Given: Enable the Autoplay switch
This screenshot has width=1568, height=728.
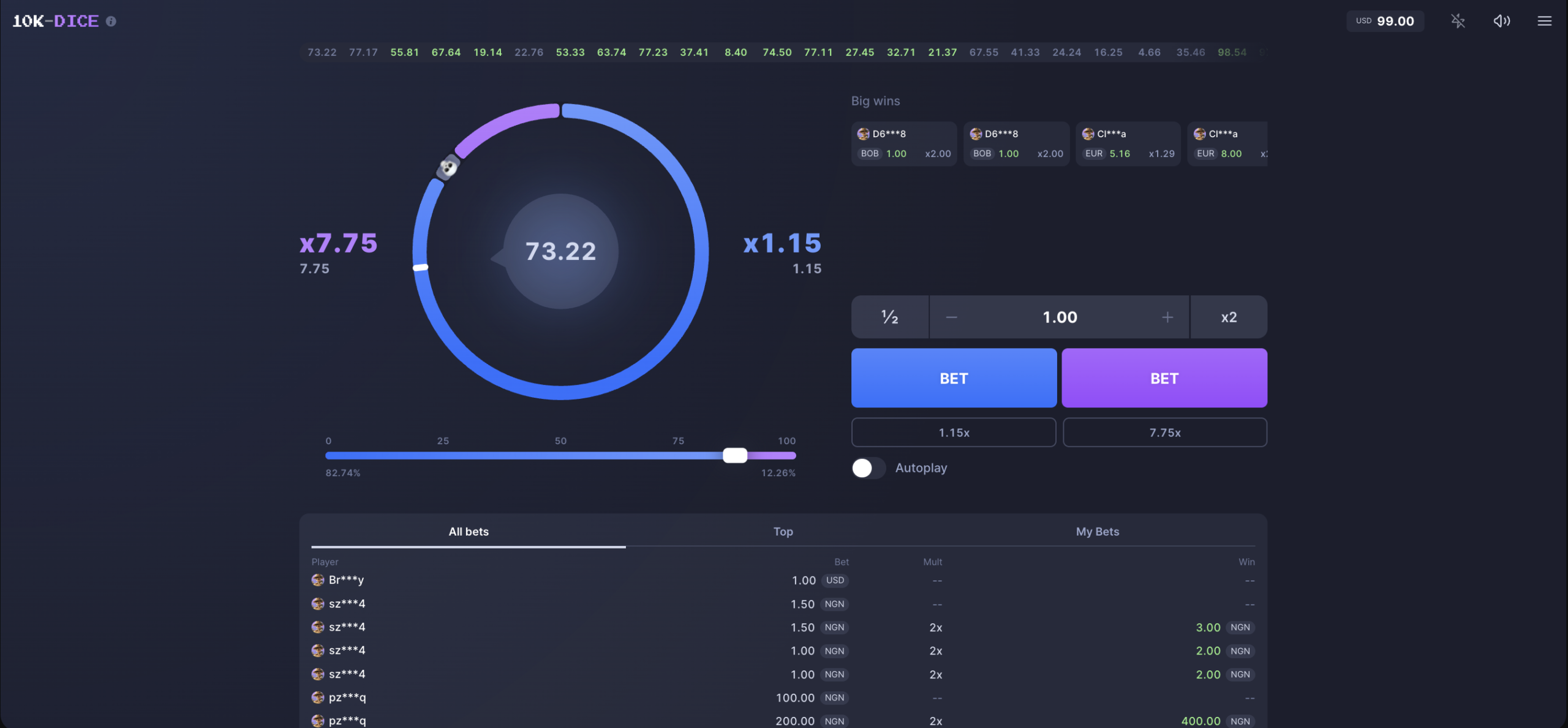Looking at the screenshot, I should [868, 468].
